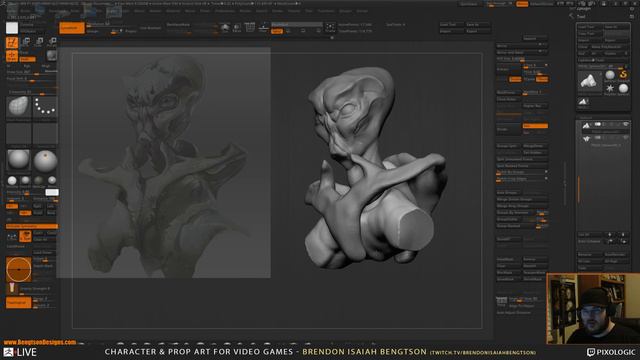This screenshot has height=360, width=640.
Task: Click Groups Split button
Action: click(x=508, y=146)
